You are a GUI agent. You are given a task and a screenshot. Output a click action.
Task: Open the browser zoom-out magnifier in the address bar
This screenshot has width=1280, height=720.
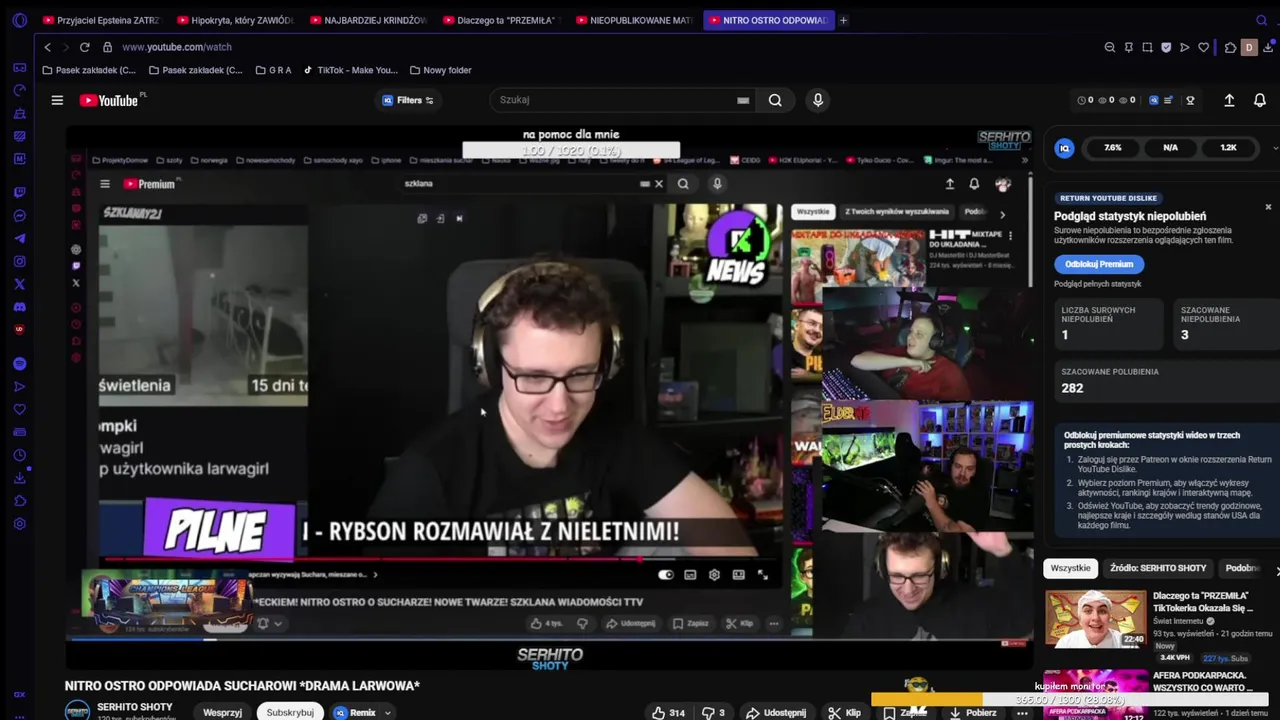1110,47
